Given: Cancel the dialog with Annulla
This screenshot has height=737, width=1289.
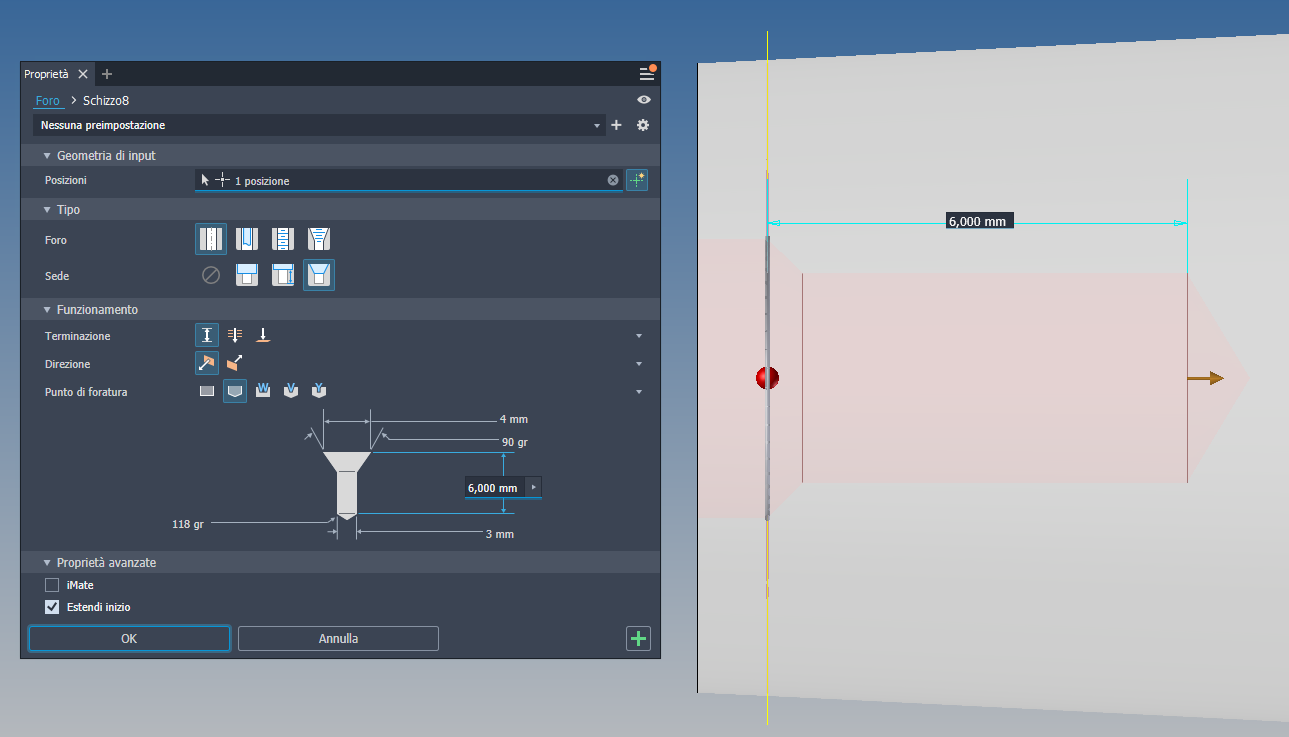Looking at the screenshot, I should pyautogui.click(x=337, y=638).
